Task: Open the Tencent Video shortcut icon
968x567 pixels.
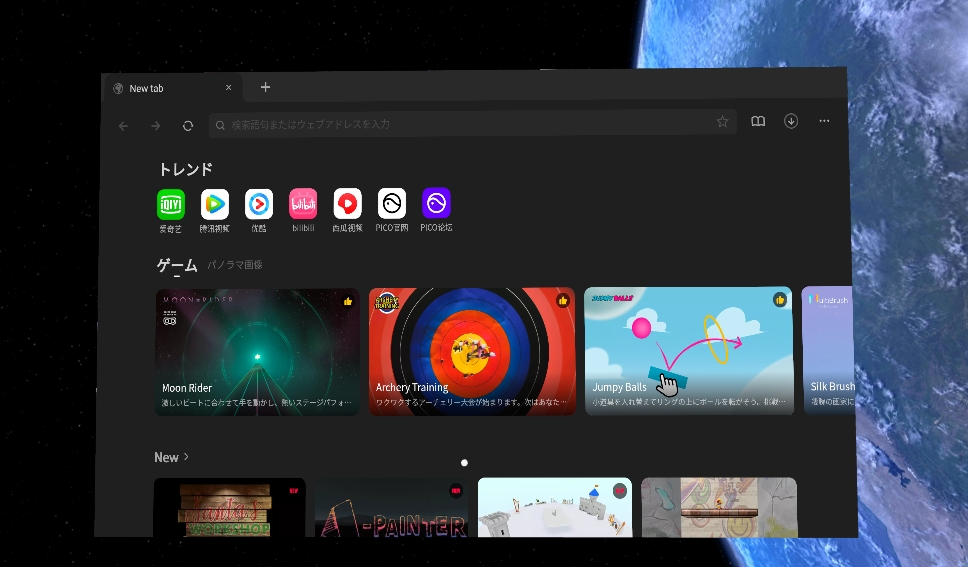Action: [215, 204]
